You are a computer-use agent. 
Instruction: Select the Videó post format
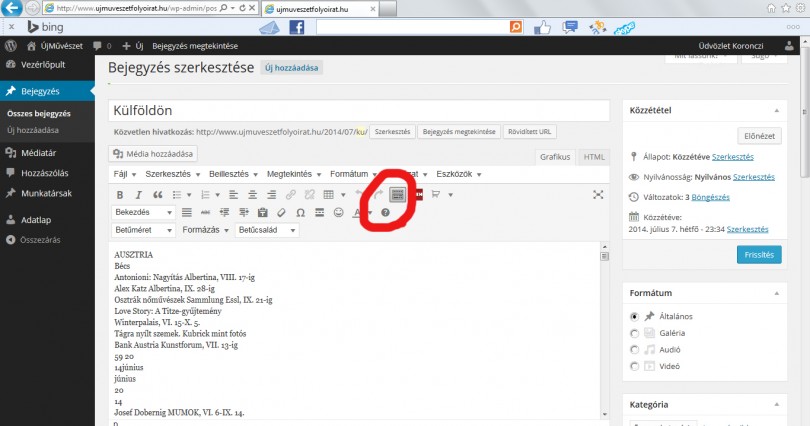635,367
